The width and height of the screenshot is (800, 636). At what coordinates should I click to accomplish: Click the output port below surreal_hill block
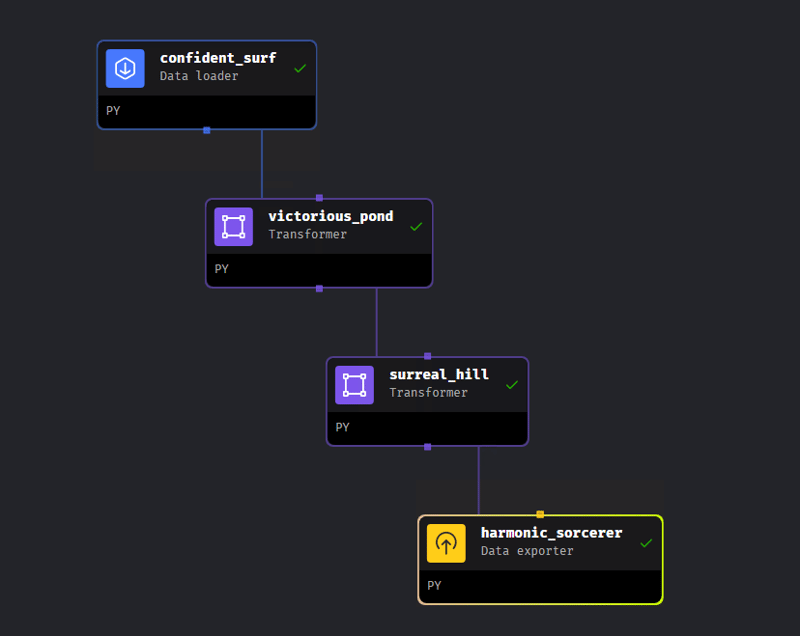click(428, 447)
